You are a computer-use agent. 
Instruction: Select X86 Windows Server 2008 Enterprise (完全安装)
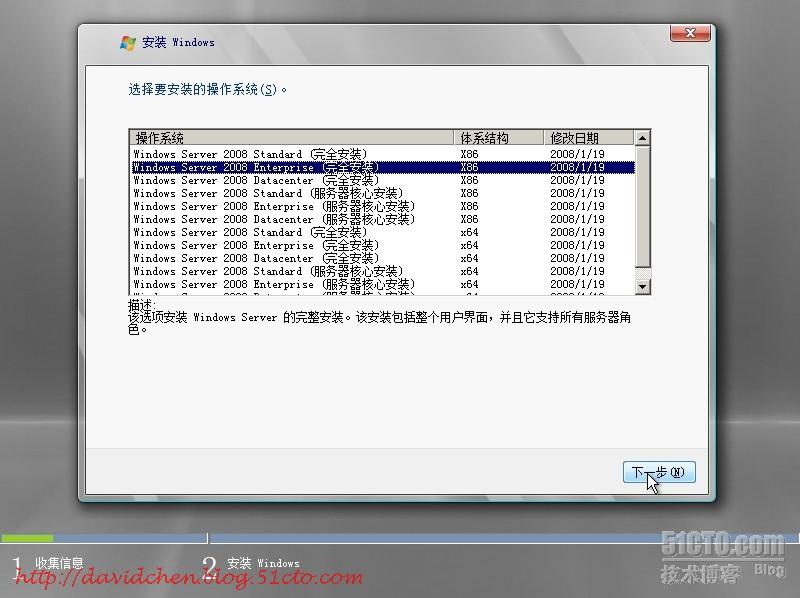pos(383,167)
